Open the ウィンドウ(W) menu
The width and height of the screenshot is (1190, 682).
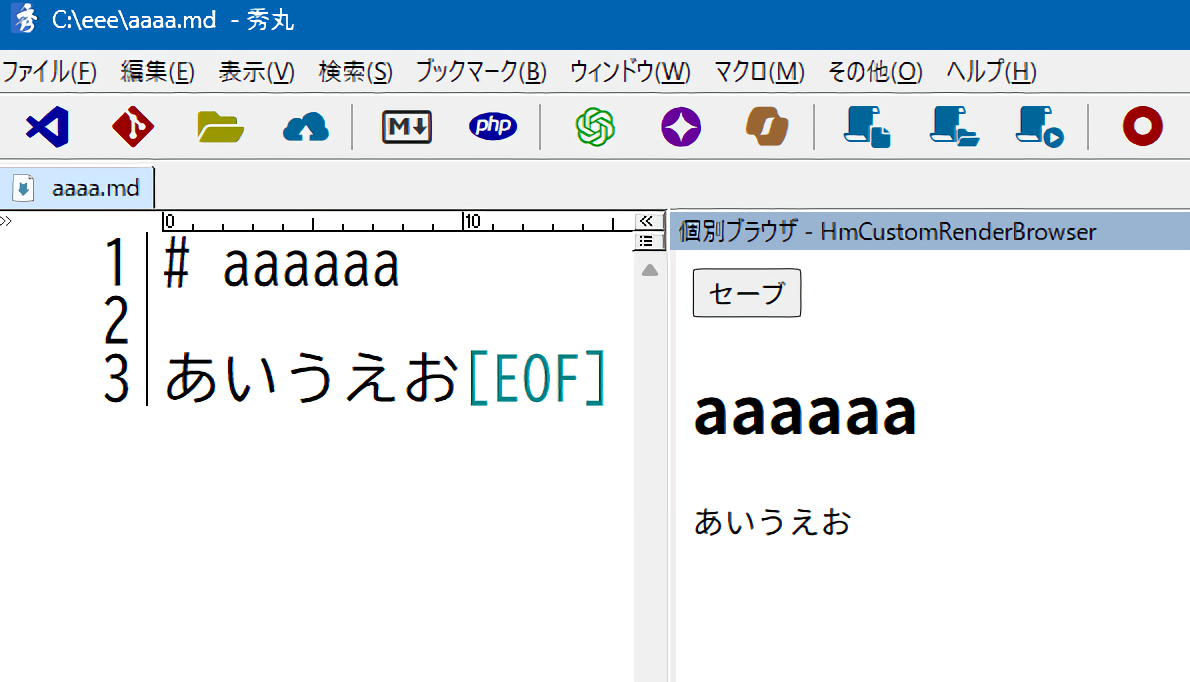tap(630, 72)
